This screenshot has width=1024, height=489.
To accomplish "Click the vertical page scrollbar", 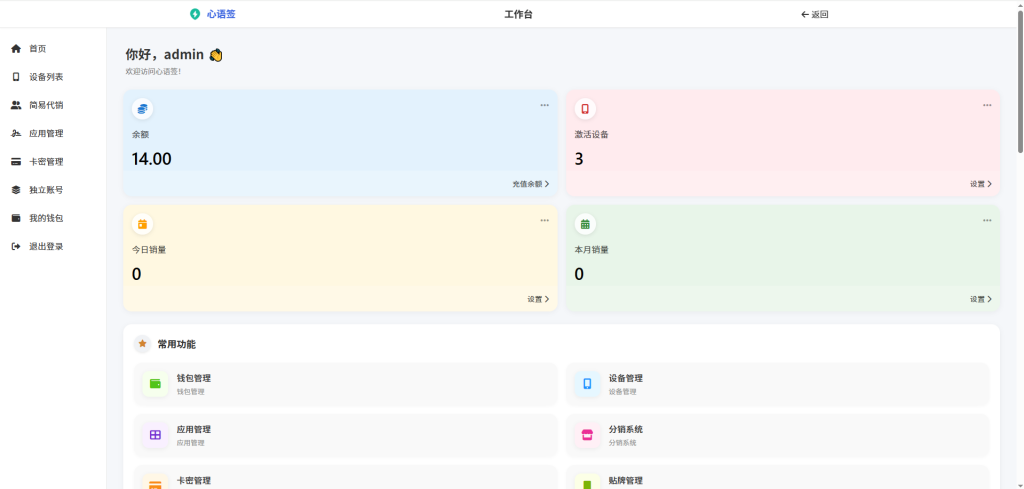I will pyautogui.click(x=1020, y=90).
